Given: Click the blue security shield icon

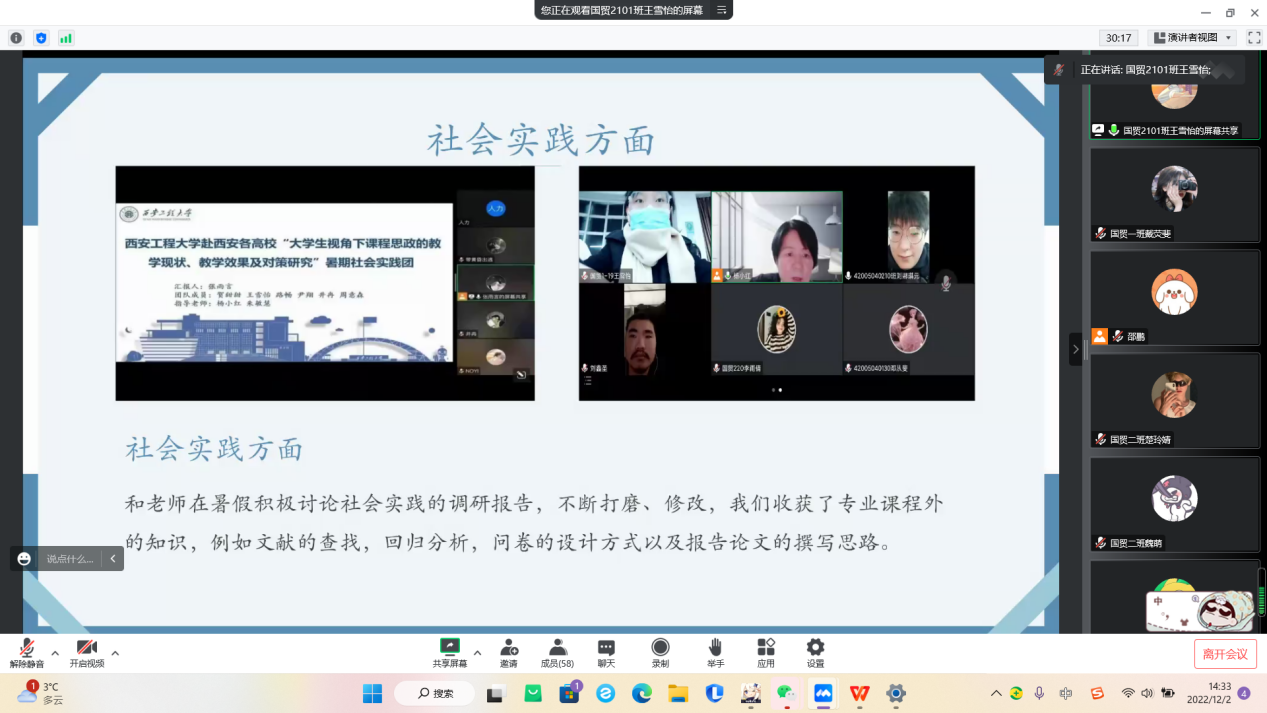Looking at the screenshot, I should click(41, 38).
